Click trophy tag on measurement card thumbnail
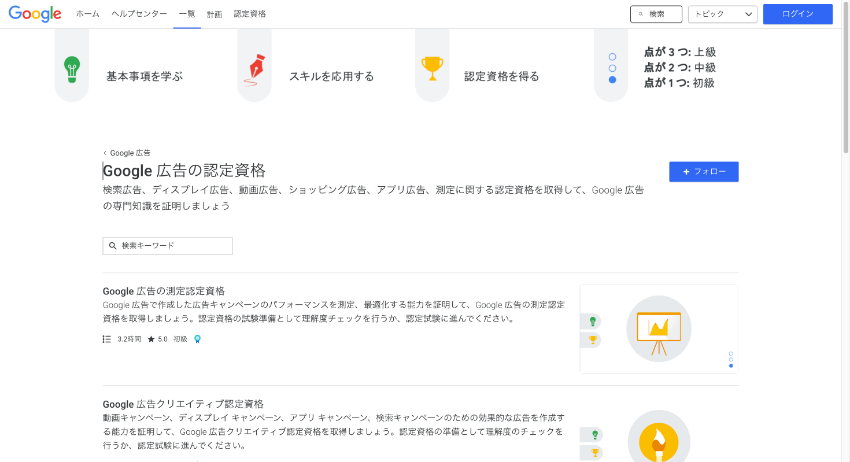850x462 pixels. (x=592, y=340)
